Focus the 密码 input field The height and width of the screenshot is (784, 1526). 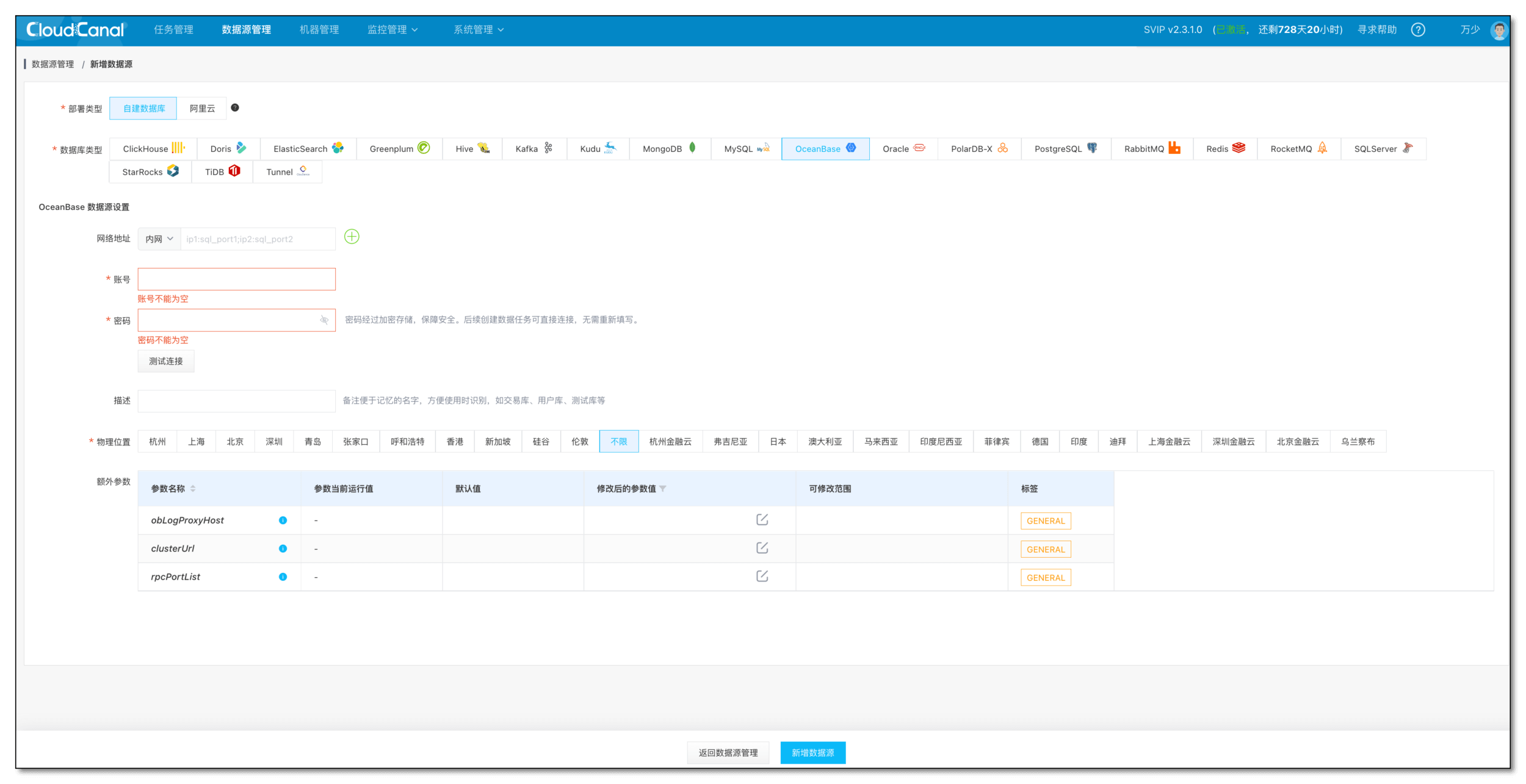pos(236,320)
